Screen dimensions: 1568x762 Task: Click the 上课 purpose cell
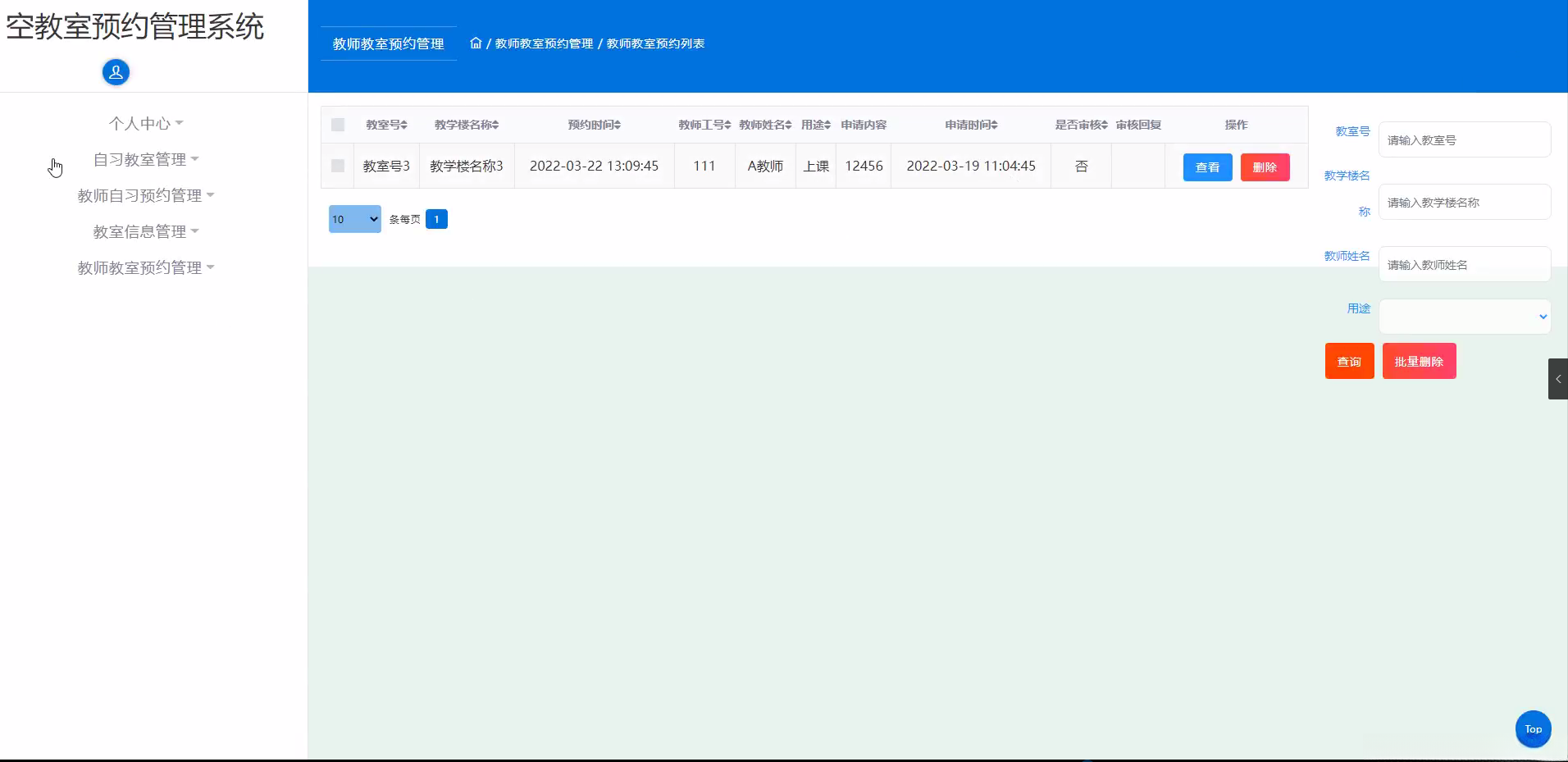[x=816, y=166]
